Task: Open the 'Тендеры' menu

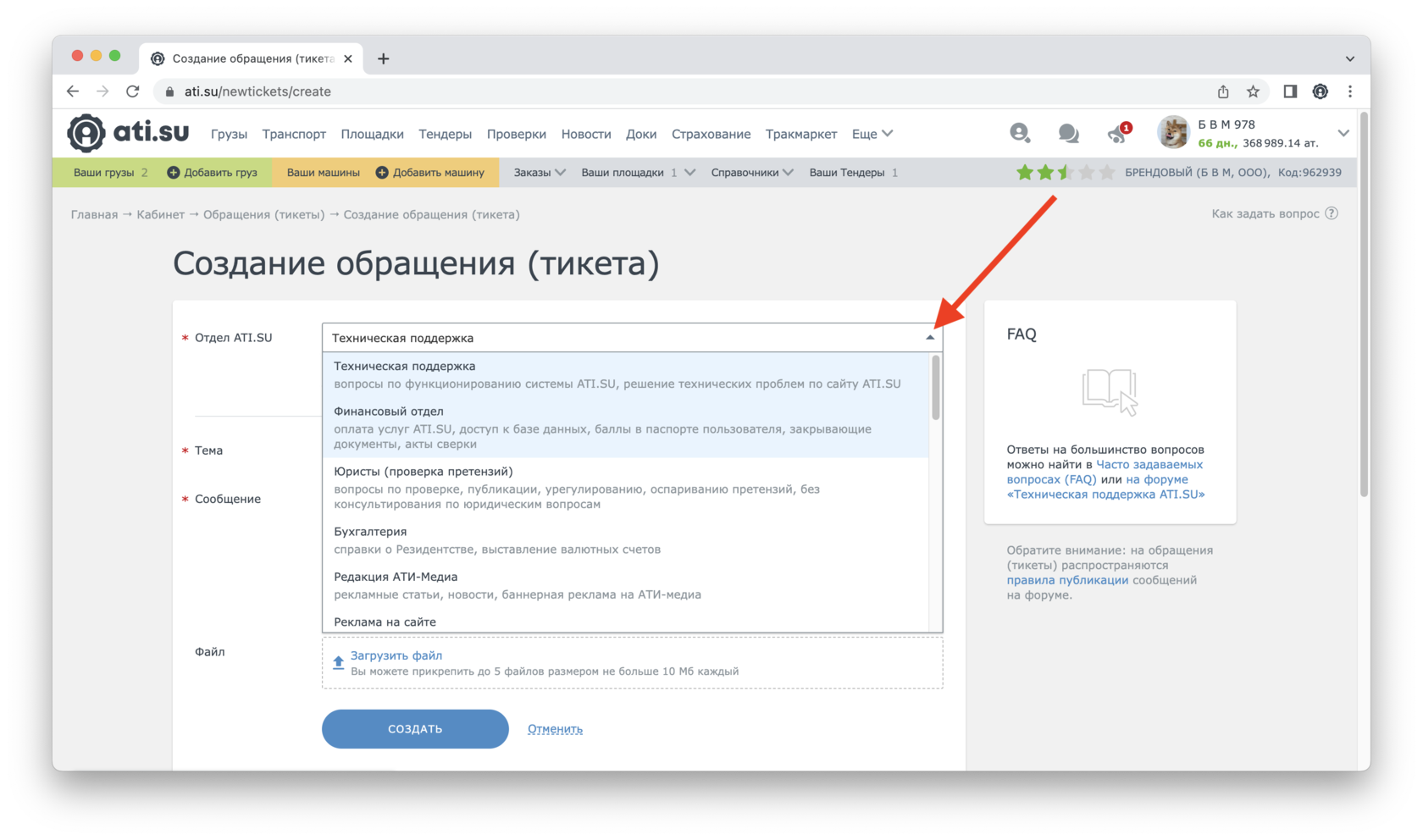Action: [x=445, y=134]
